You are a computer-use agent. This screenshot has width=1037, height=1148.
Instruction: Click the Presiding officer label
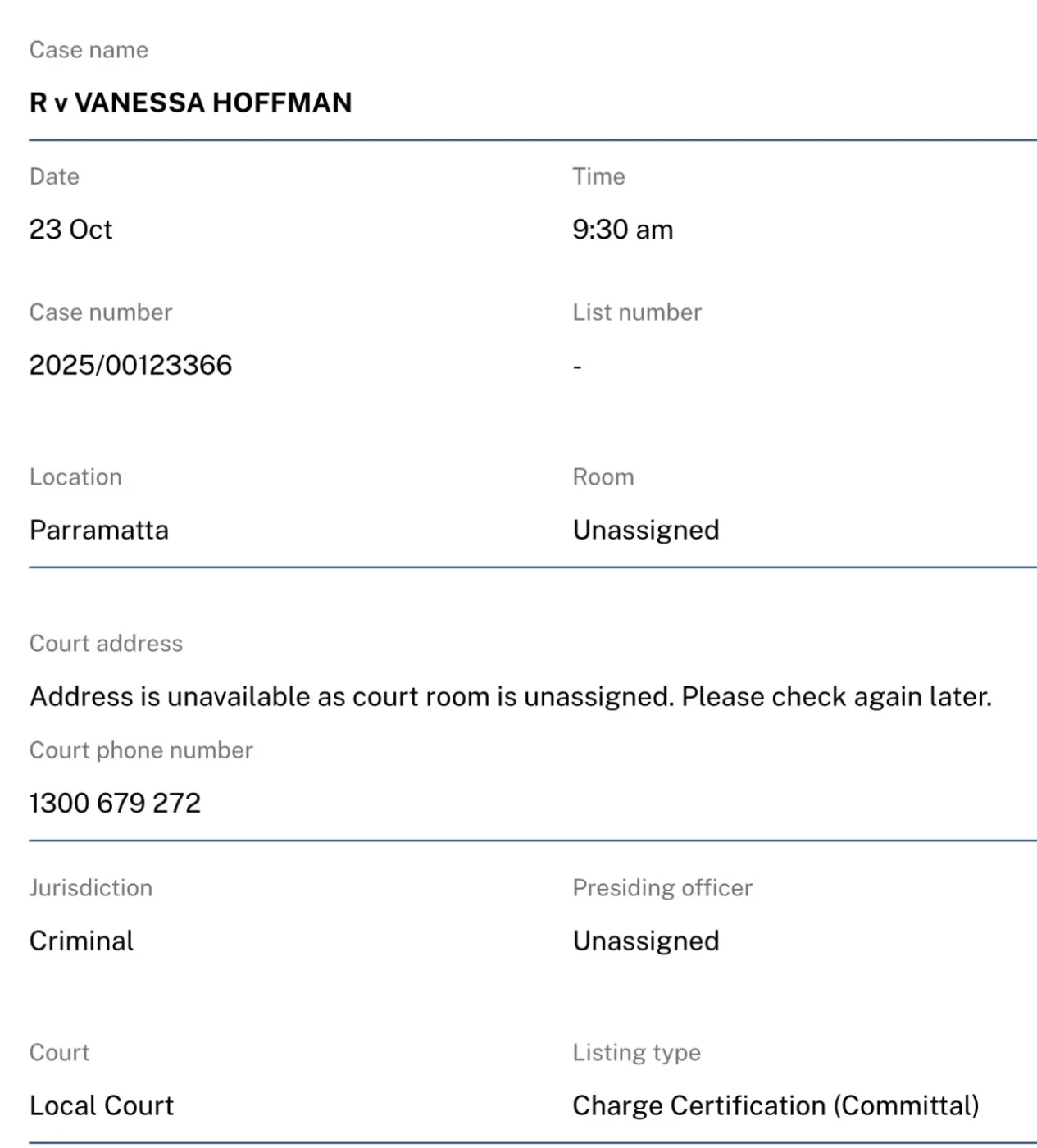[x=662, y=888]
